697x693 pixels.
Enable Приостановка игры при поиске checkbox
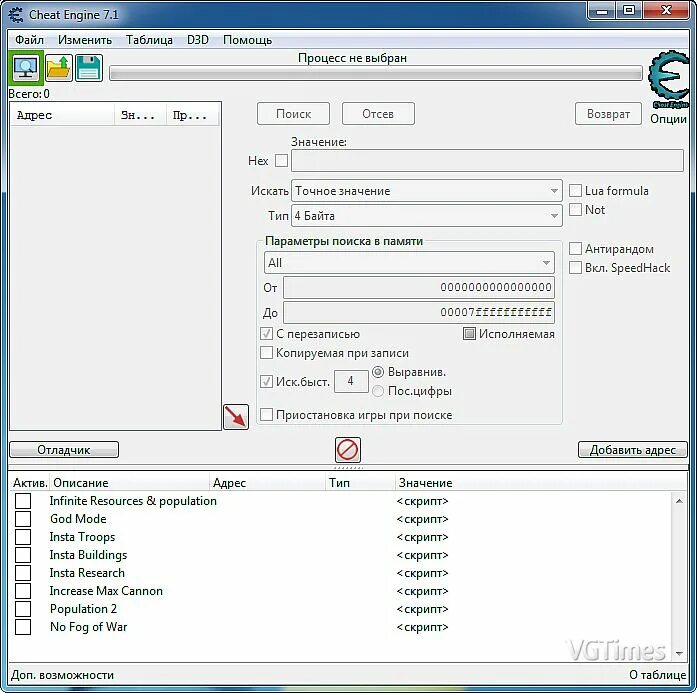tap(266, 415)
